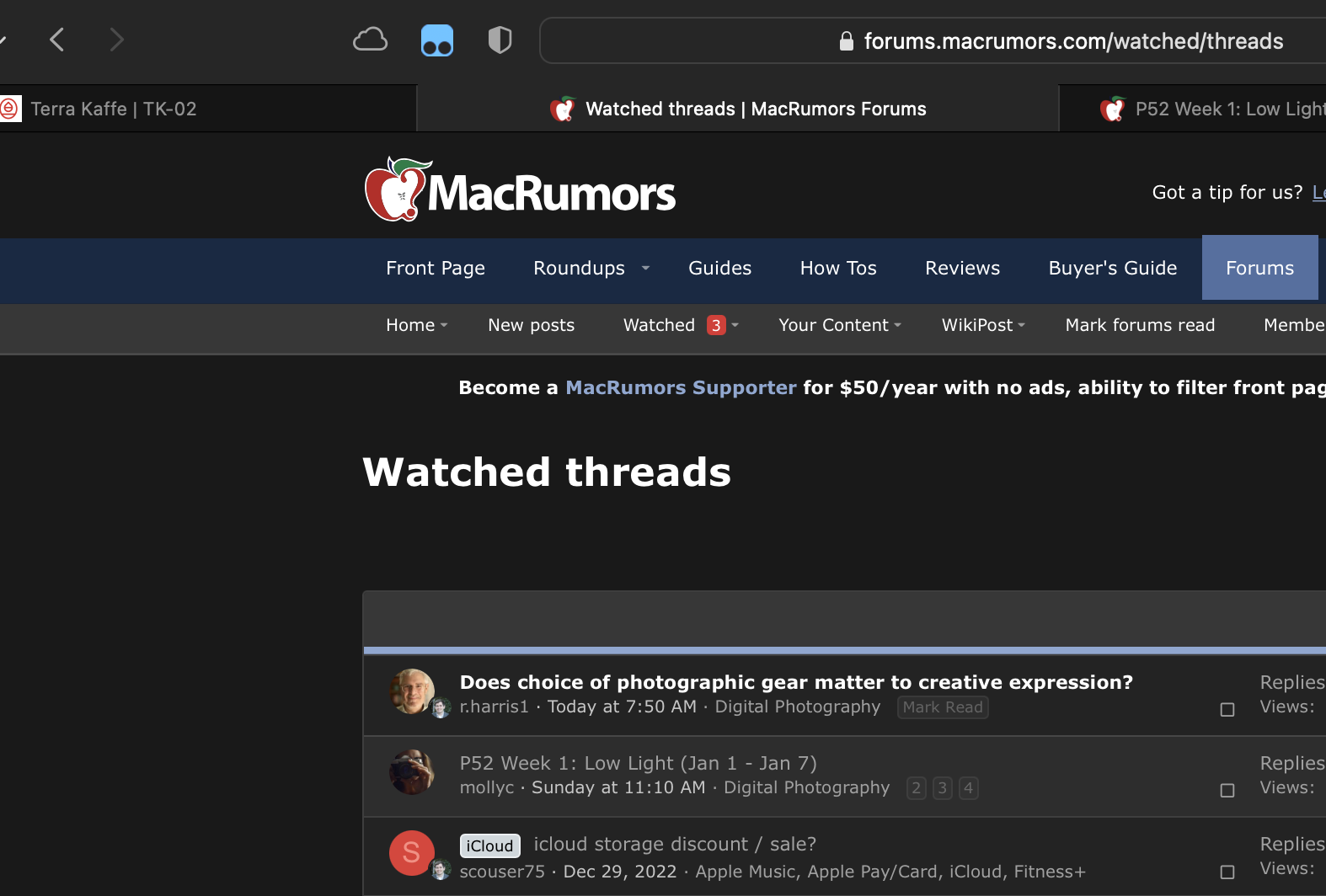Go to page 2 of P52 thread
The image size is (1326, 896).
pyautogui.click(x=917, y=788)
